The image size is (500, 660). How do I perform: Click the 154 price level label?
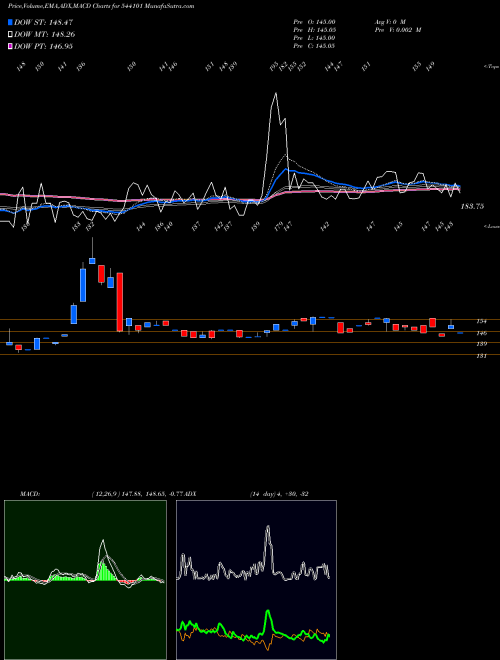[481, 321]
